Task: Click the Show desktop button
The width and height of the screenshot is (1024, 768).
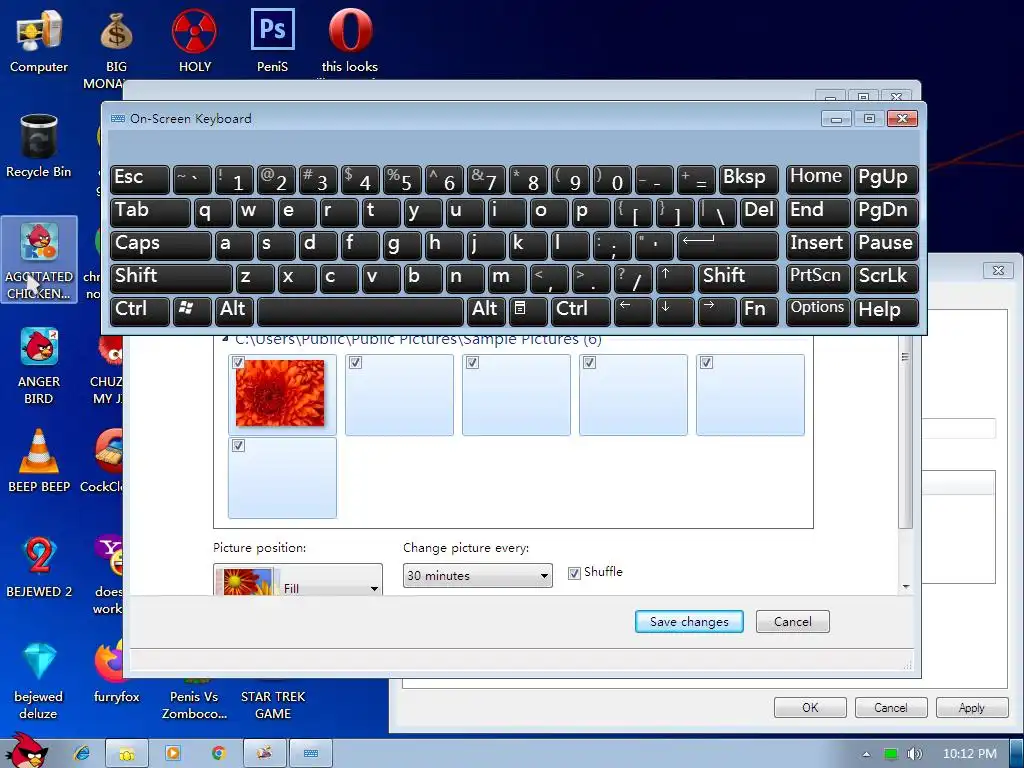Action: tap(1017, 754)
